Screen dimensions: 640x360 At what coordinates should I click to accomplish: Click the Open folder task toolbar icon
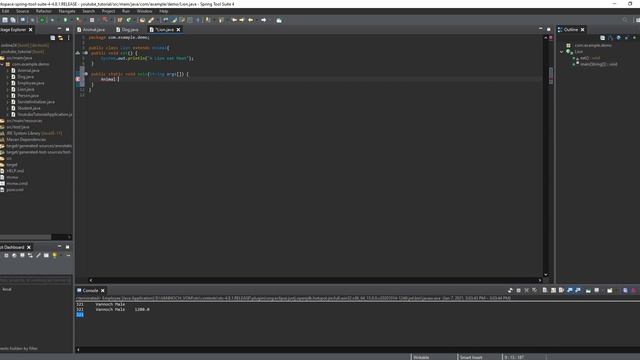click(x=142, y=20)
